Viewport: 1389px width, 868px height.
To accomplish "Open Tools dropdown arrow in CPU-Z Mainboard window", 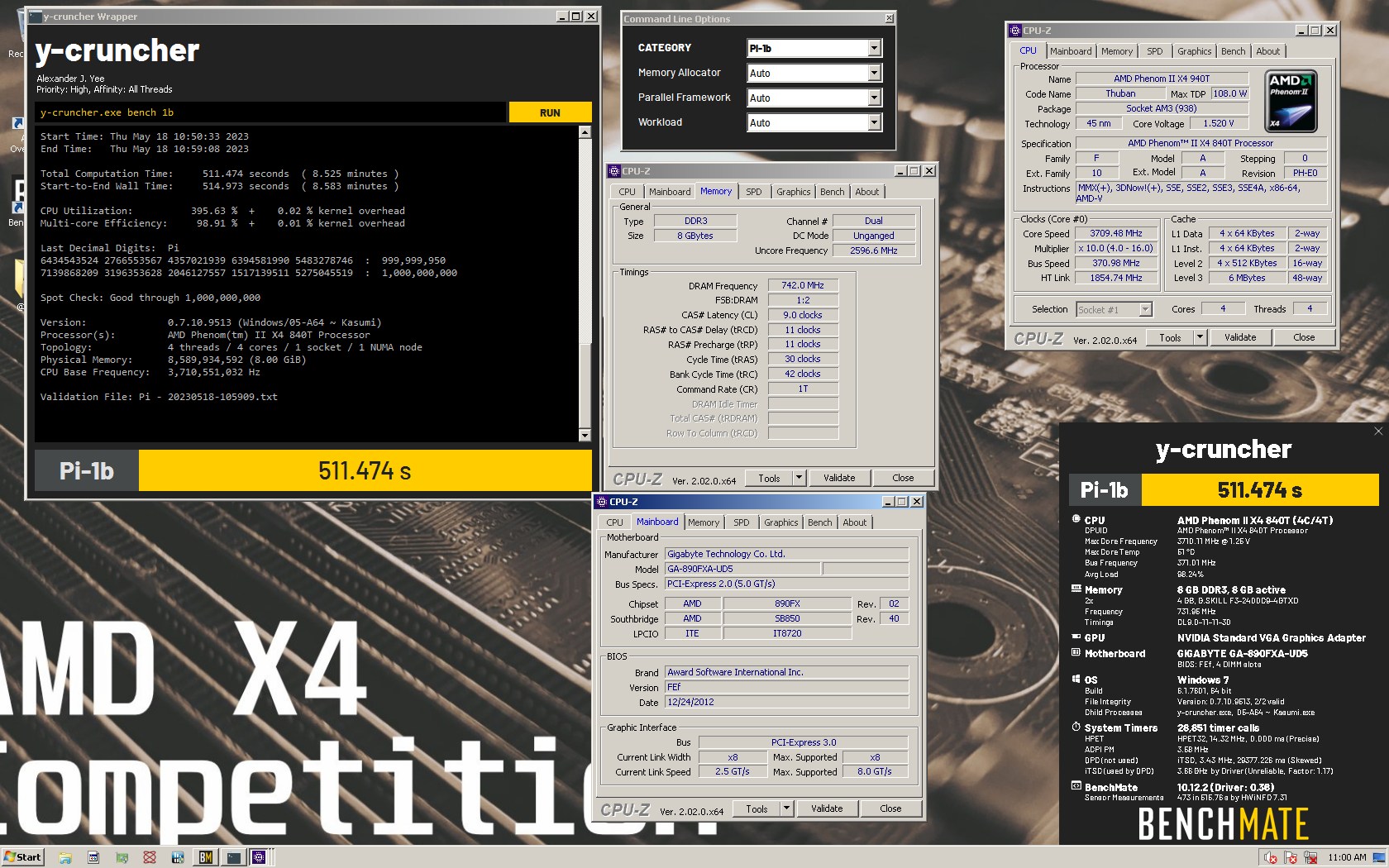I will point(786,808).
